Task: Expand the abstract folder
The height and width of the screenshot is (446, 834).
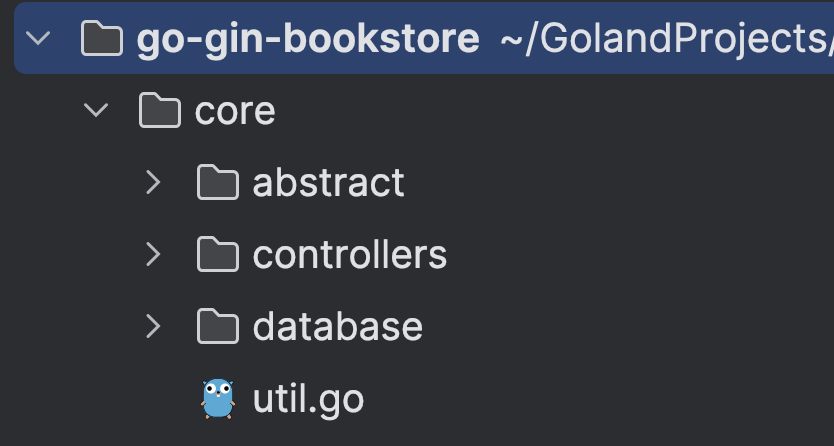Action: click(153, 182)
